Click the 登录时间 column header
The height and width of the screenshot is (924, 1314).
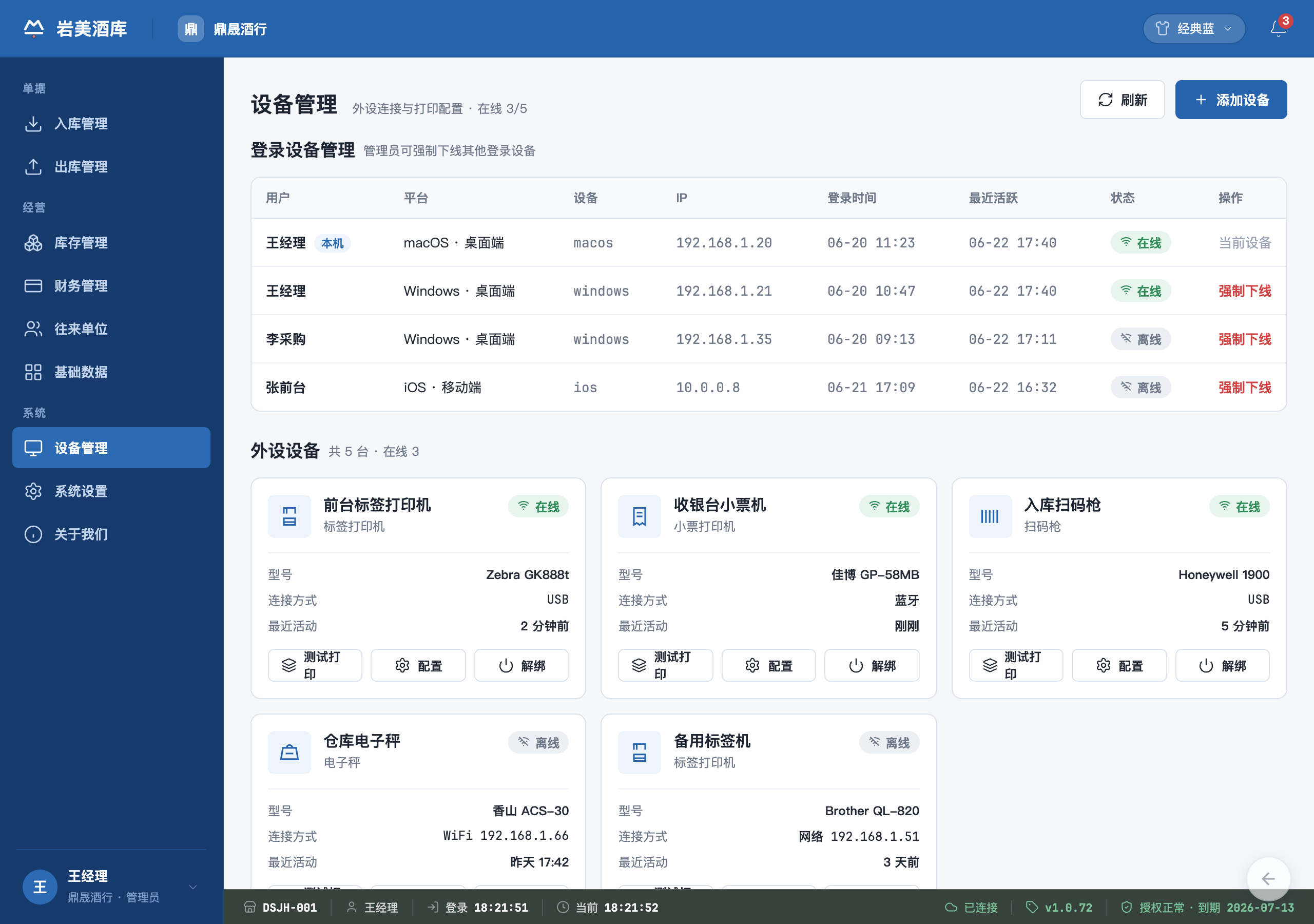pyautogui.click(x=852, y=198)
